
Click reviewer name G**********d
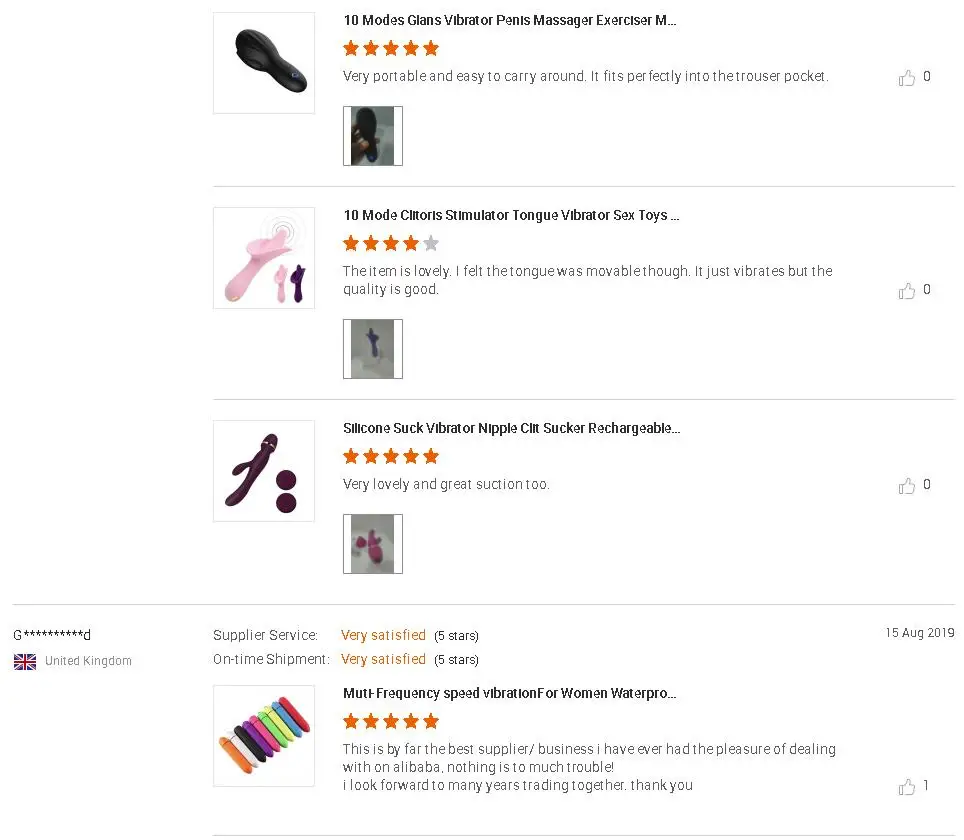pos(52,635)
